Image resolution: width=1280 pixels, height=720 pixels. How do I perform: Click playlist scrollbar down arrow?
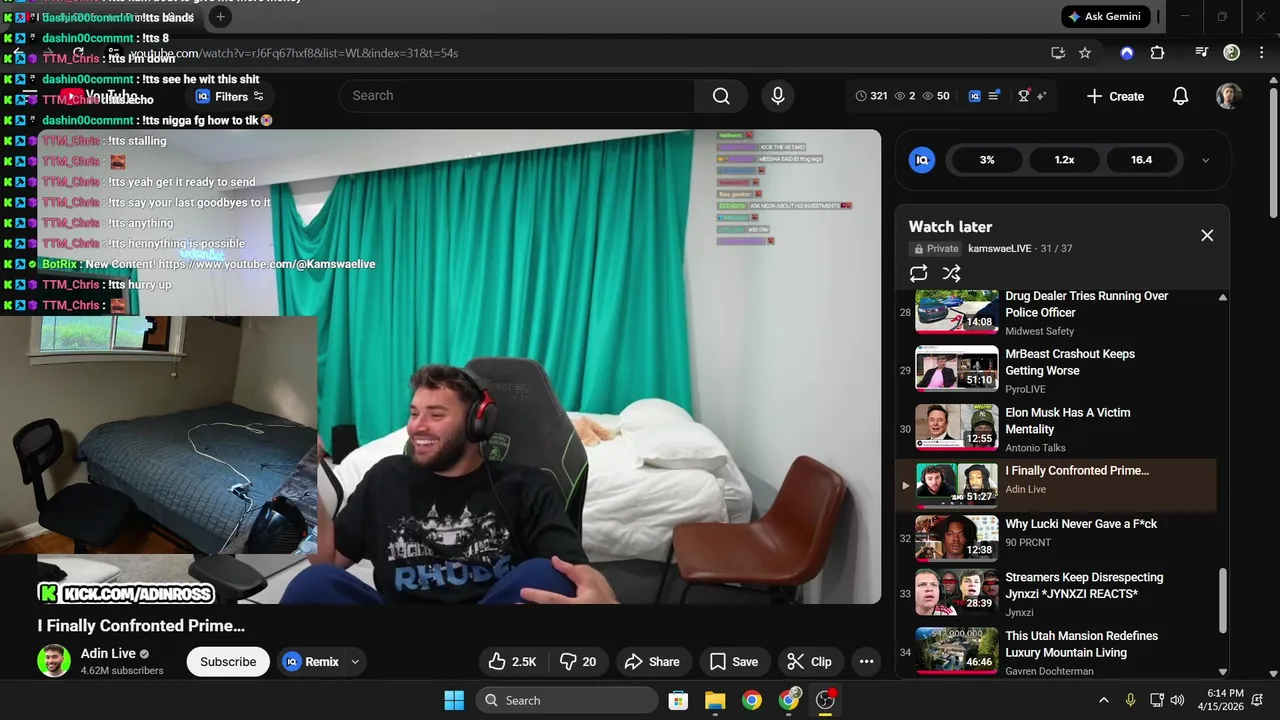(1222, 672)
